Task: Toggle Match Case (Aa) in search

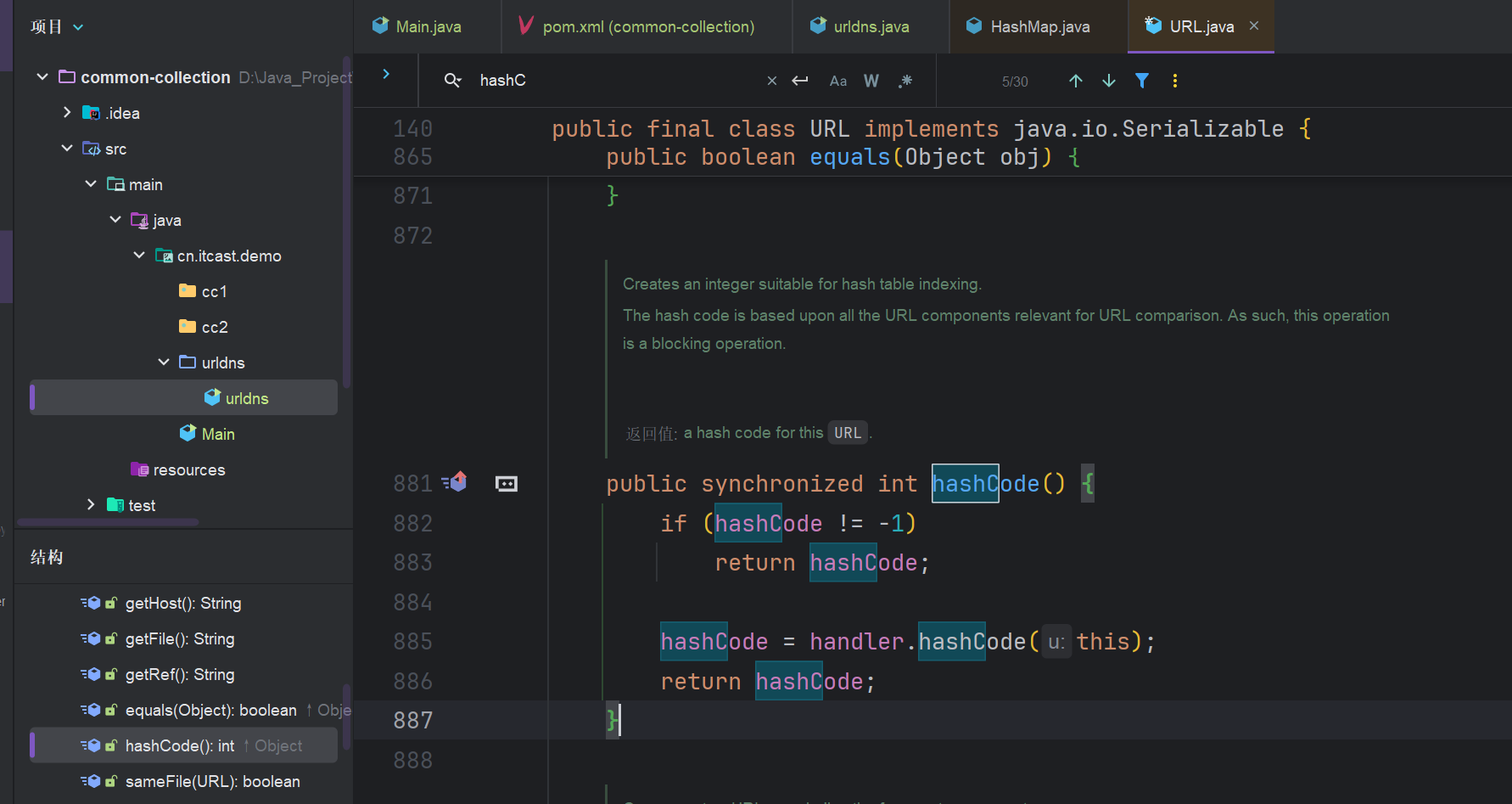Action: point(838,81)
